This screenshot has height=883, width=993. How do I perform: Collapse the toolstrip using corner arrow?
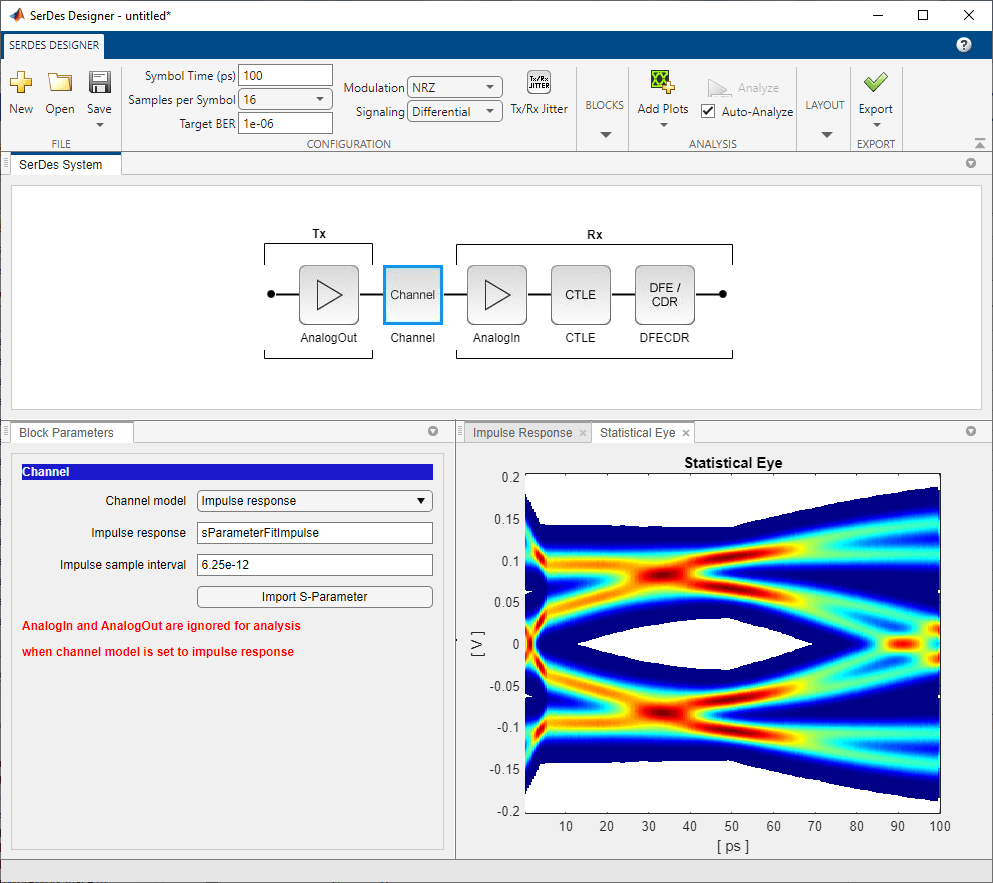(979, 143)
